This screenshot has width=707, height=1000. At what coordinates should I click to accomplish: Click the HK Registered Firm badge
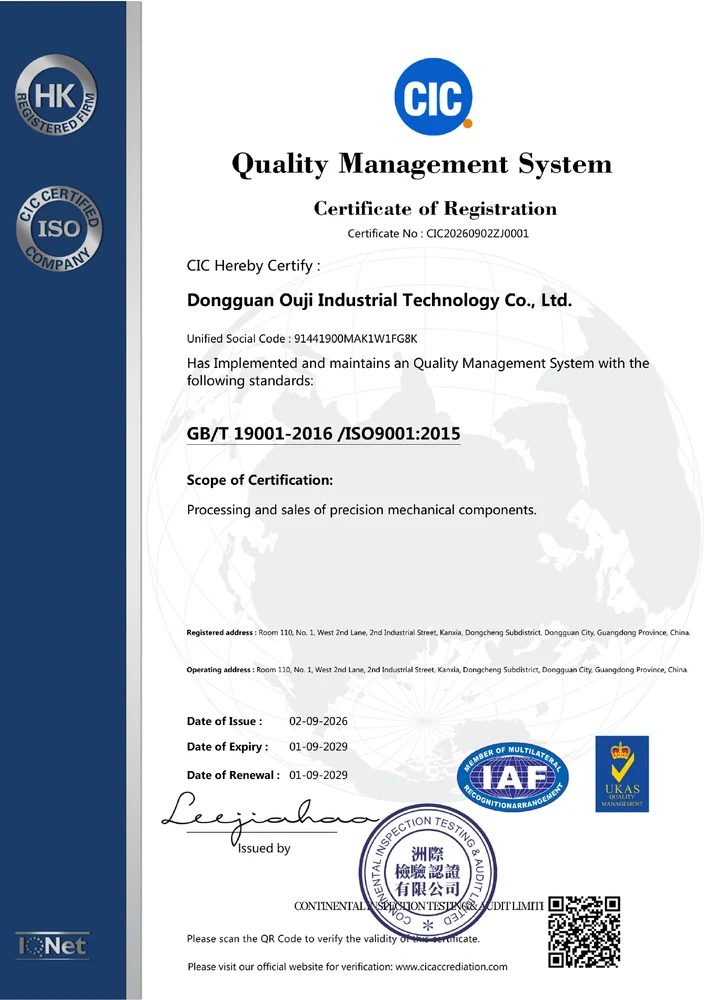(x=56, y=95)
